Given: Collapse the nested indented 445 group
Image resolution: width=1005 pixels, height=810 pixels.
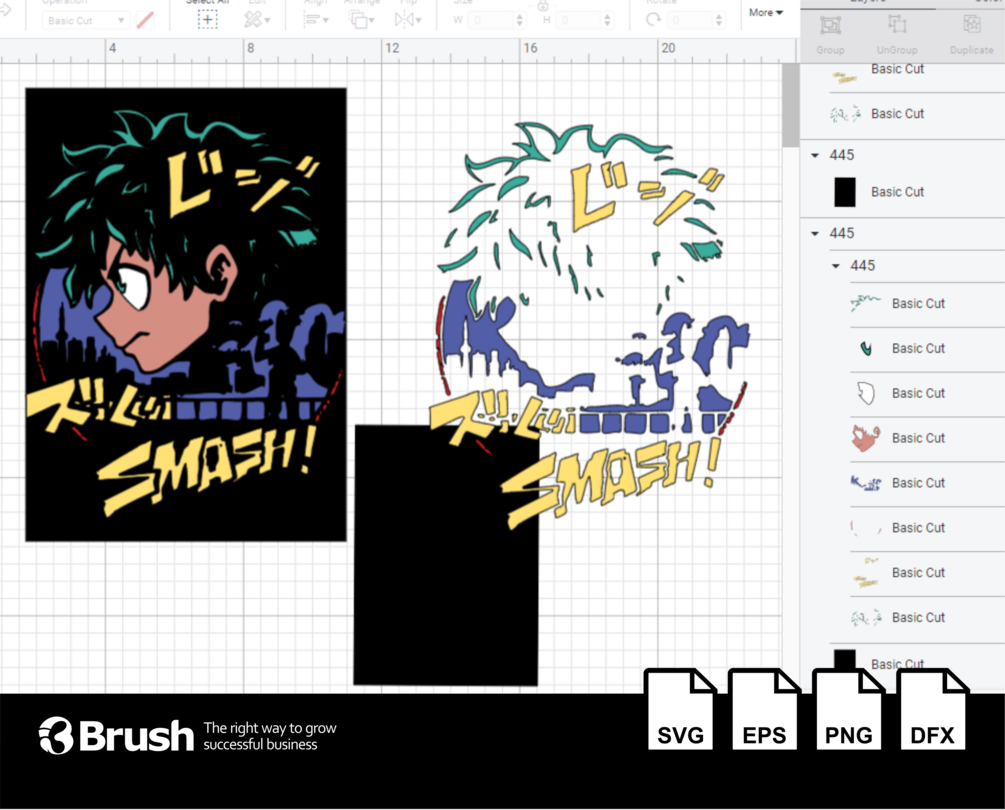Looking at the screenshot, I should (x=836, y=265).
